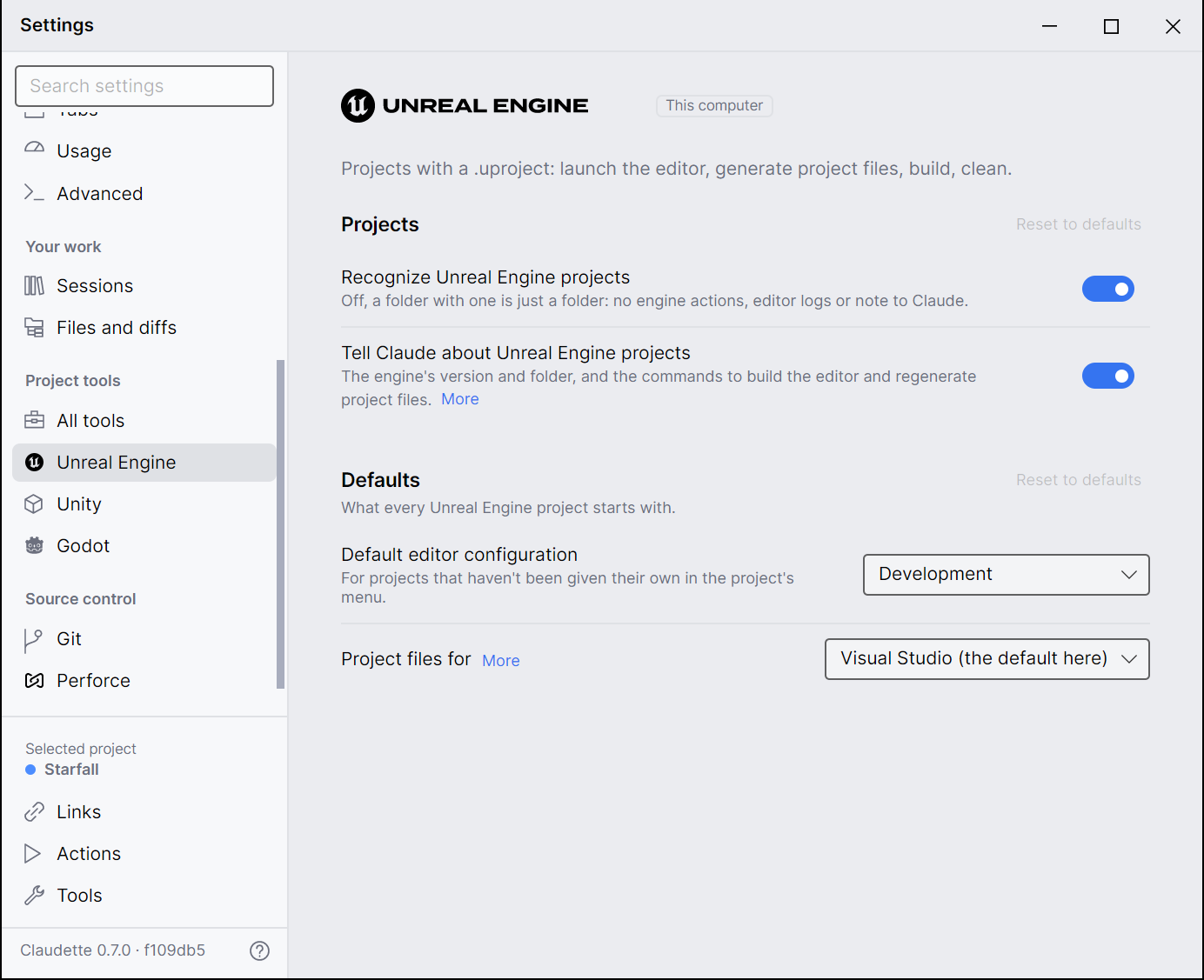Click the sidebar vertical scrollbar
Screen dimensions: 1204x980
(x=280, y=524)
